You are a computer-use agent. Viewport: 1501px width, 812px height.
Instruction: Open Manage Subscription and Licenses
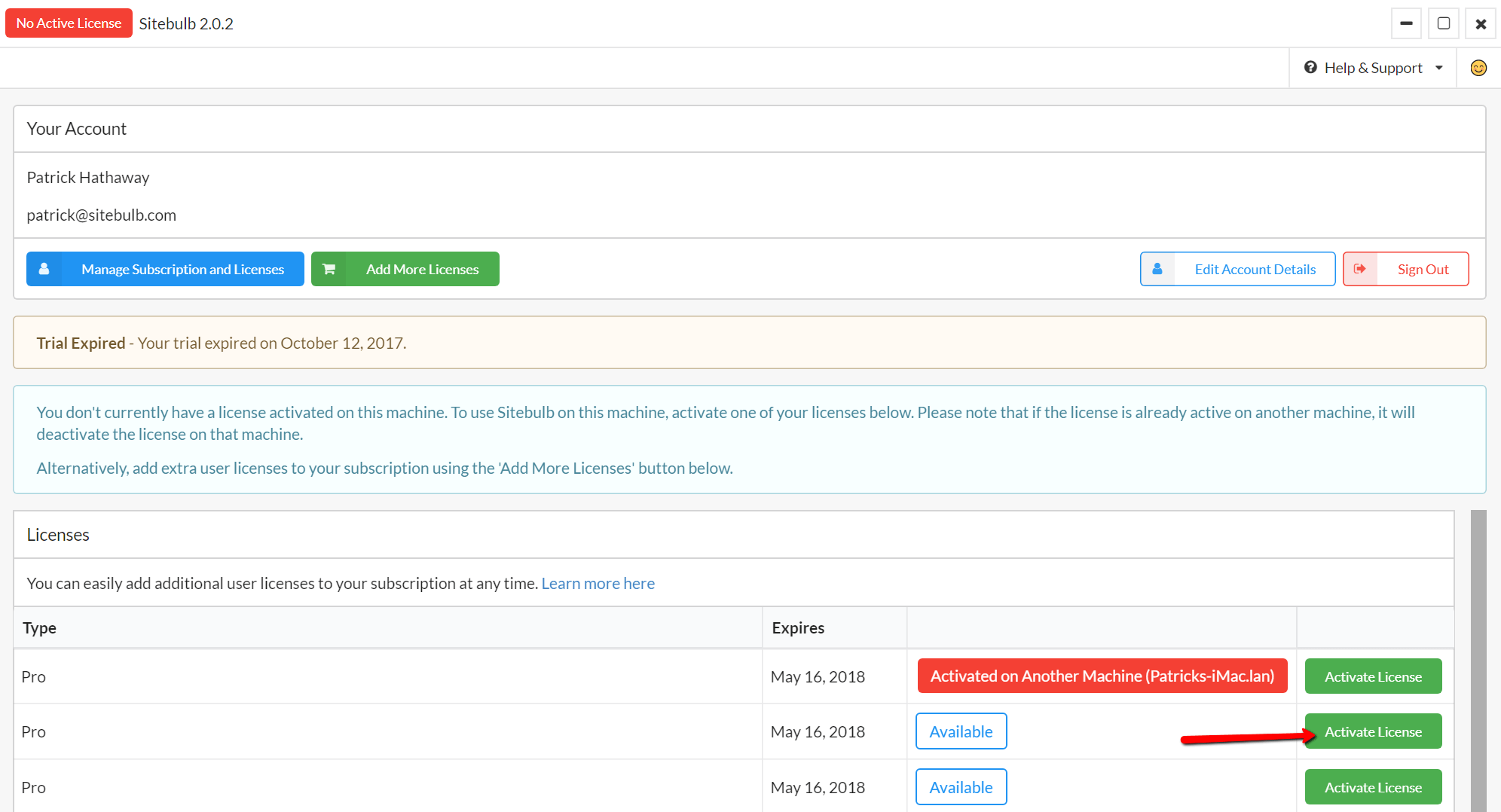point(165,269)
